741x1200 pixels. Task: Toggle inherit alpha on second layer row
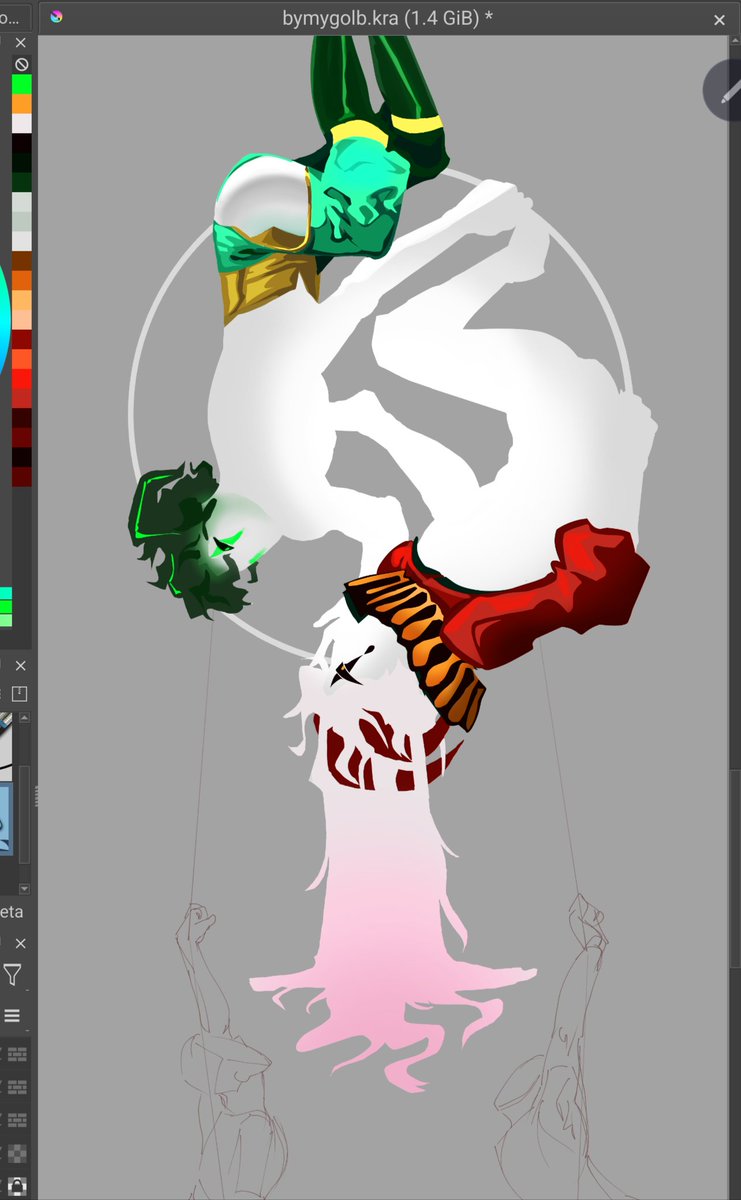(17, 1087)
